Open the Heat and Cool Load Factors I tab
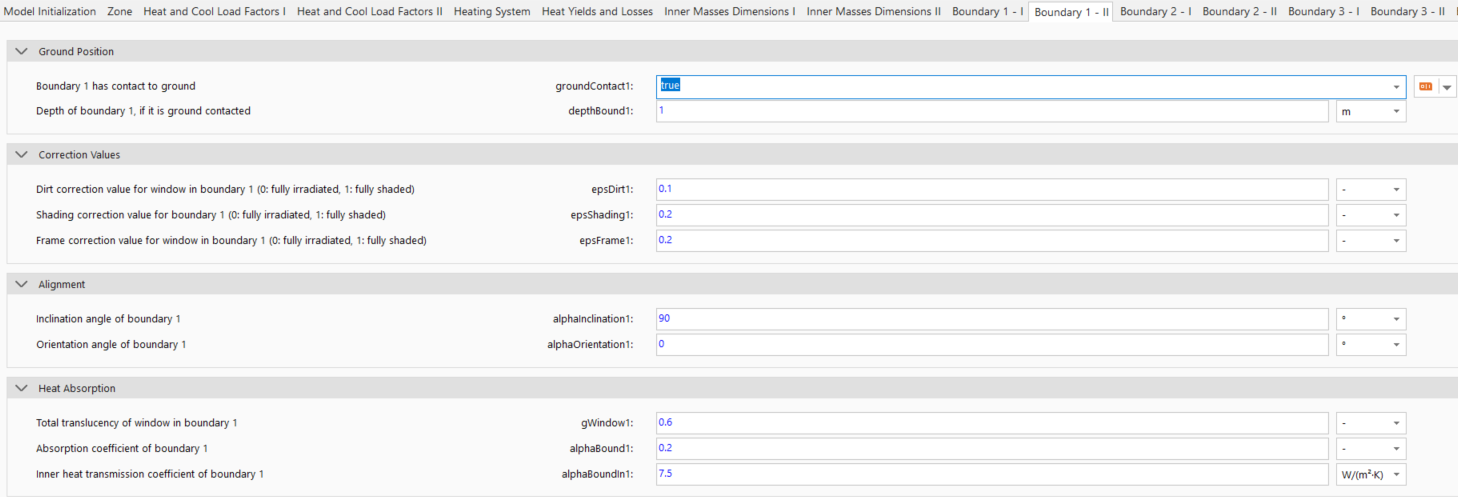1458x497 pixels. [x=214, y=12]
